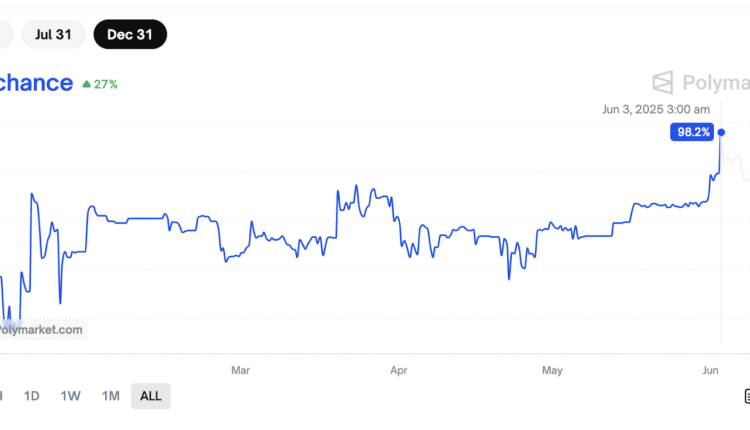
Task: Click the cut-off range button left of 1D
Action: (2, 396)
